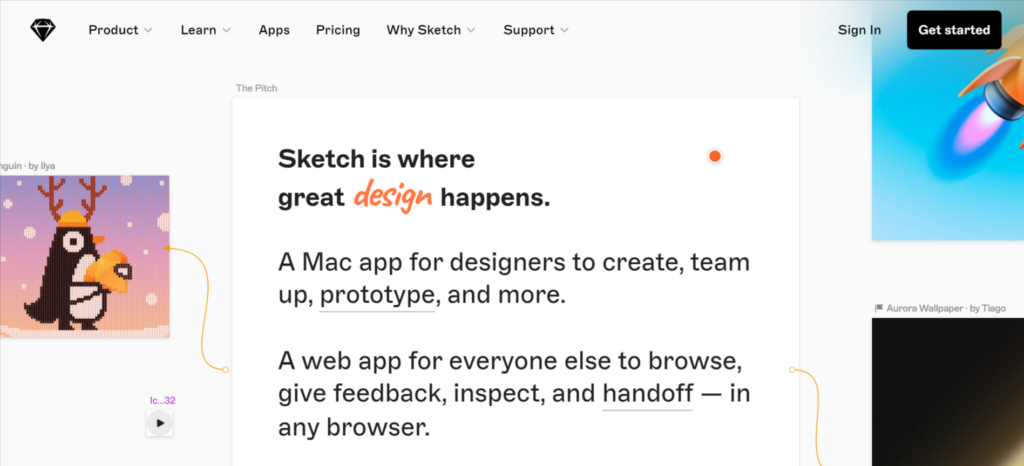Open the Support dropdown
1024x466 pixels.
536,30
